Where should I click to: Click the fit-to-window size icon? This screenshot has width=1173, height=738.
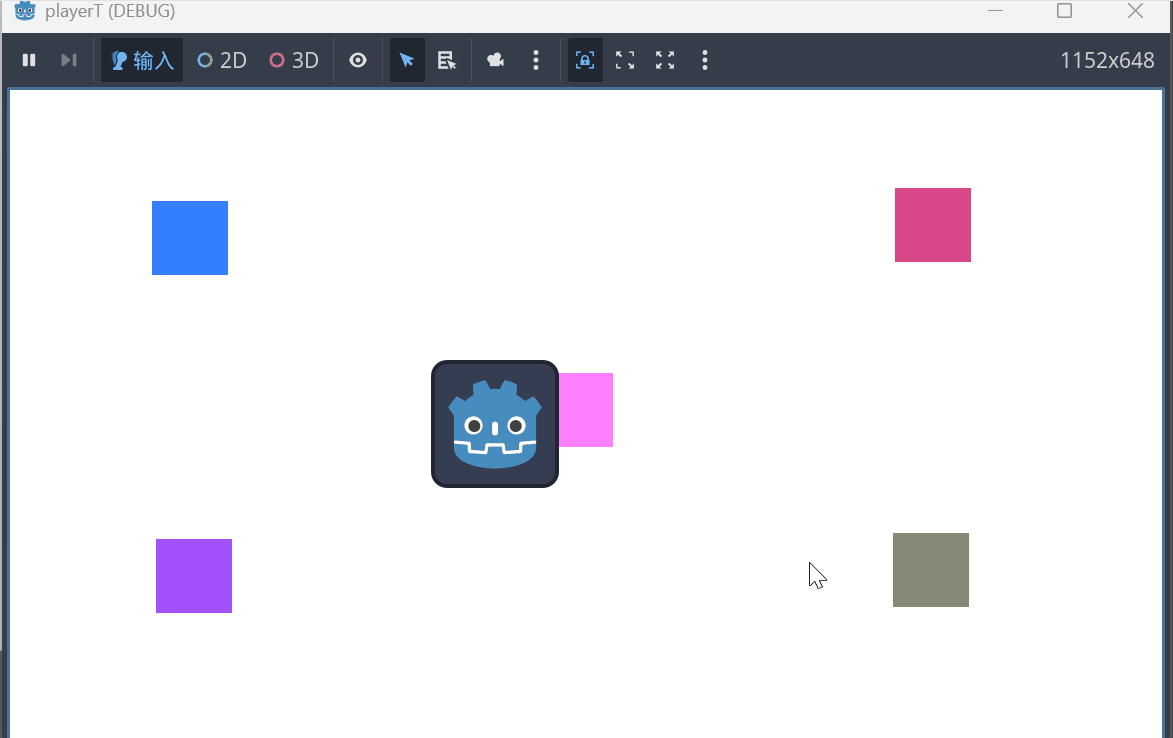coord(625,60)
